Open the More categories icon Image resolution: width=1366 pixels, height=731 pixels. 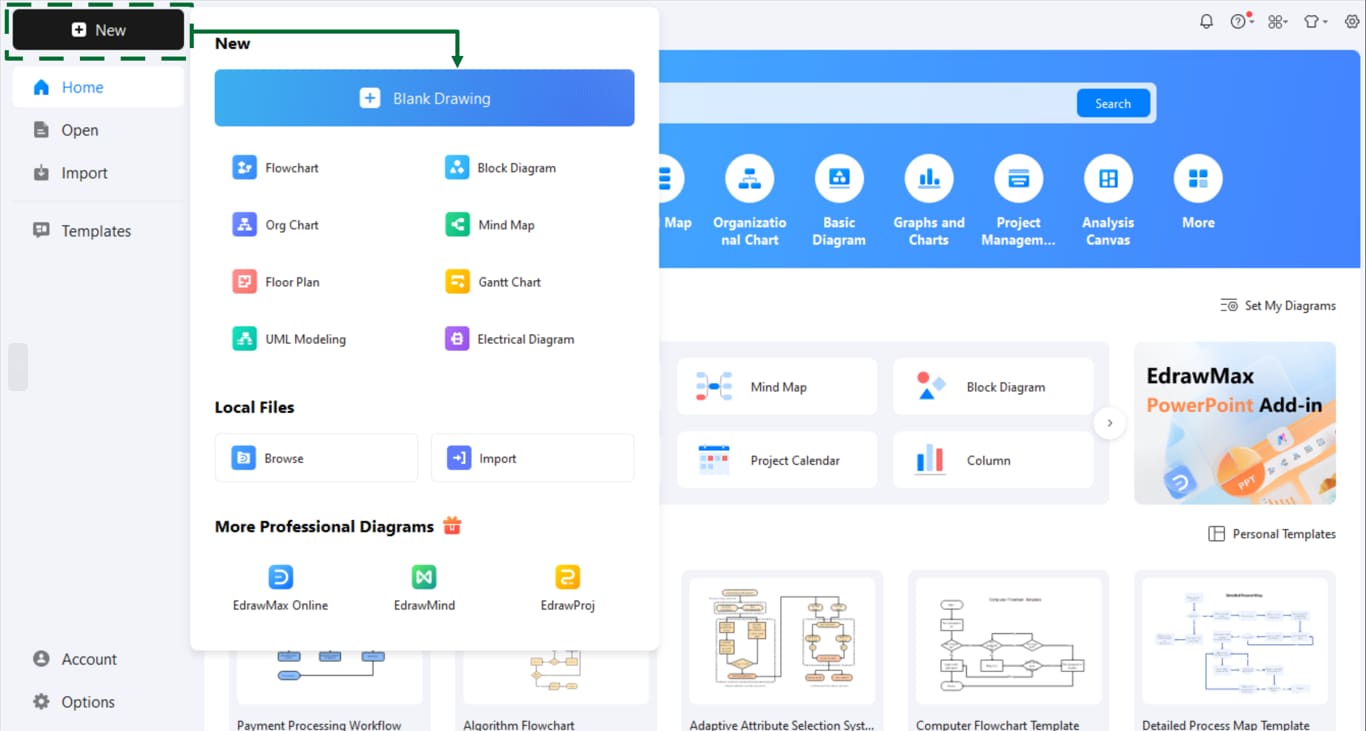coord(1198,180)
